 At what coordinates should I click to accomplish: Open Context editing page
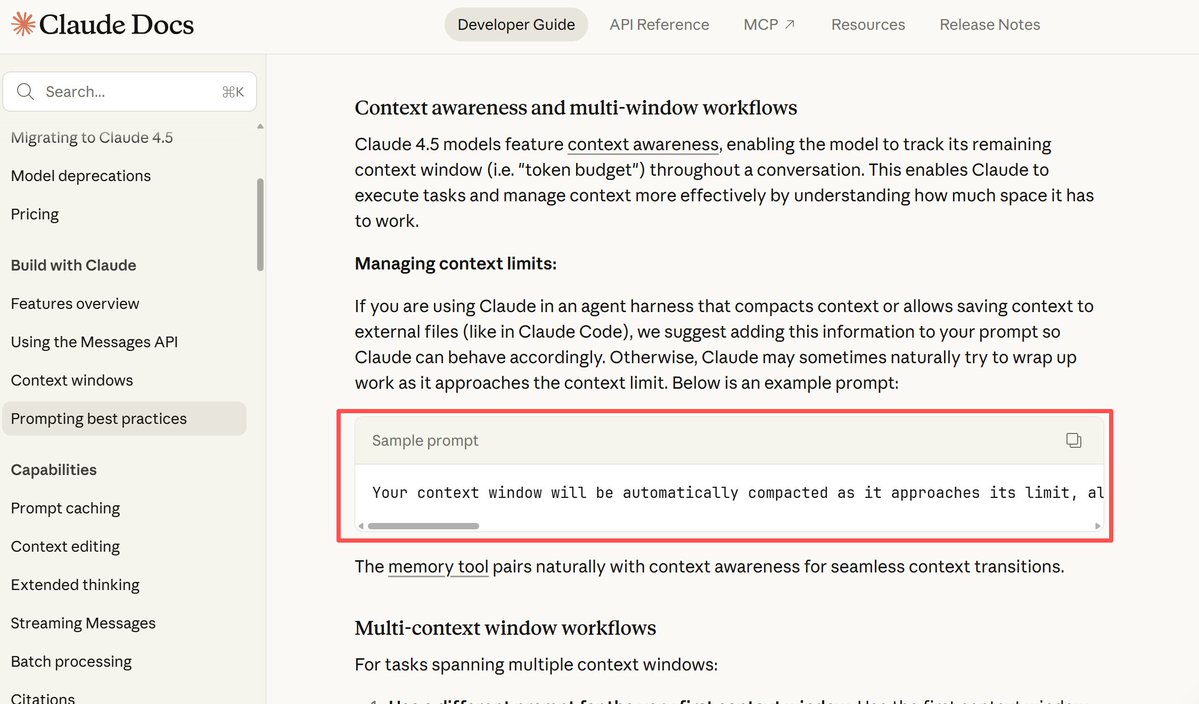coord(65,547)
